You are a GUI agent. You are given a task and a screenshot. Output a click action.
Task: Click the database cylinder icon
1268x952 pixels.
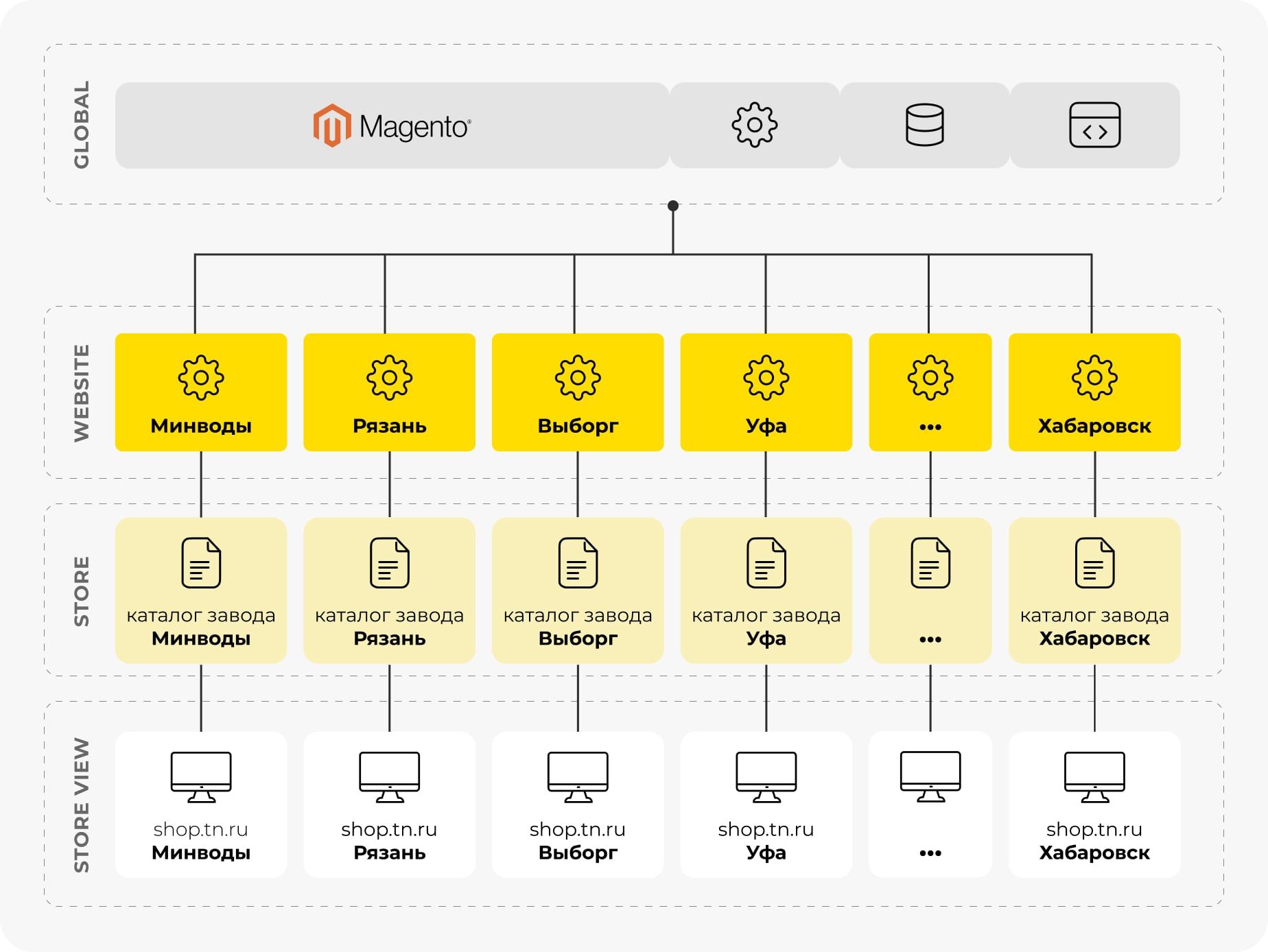(x=924, y=125)
